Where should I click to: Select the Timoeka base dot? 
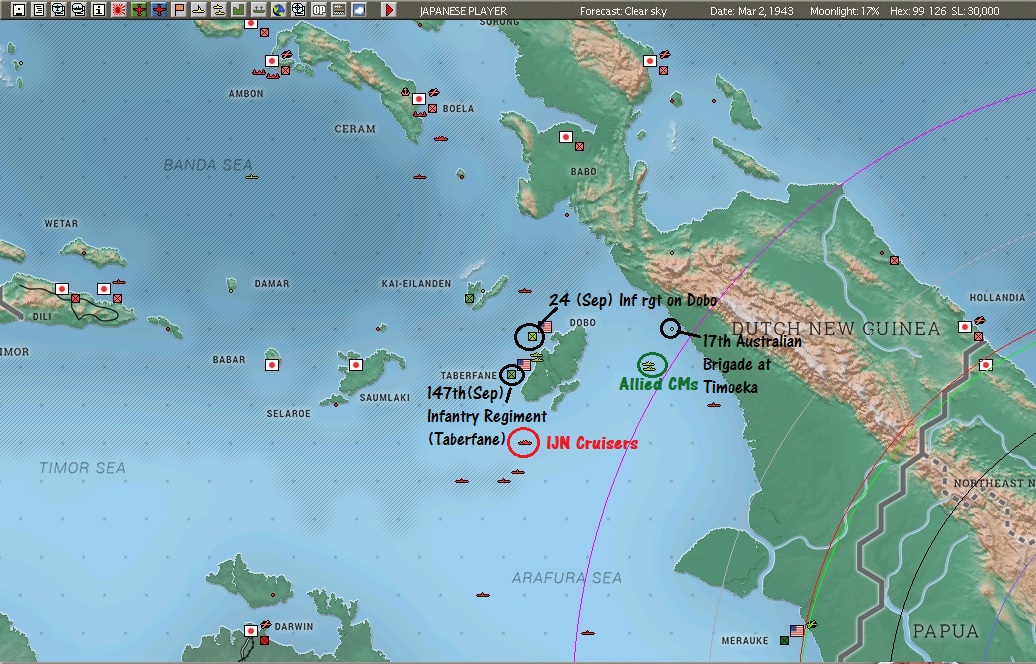672,328
